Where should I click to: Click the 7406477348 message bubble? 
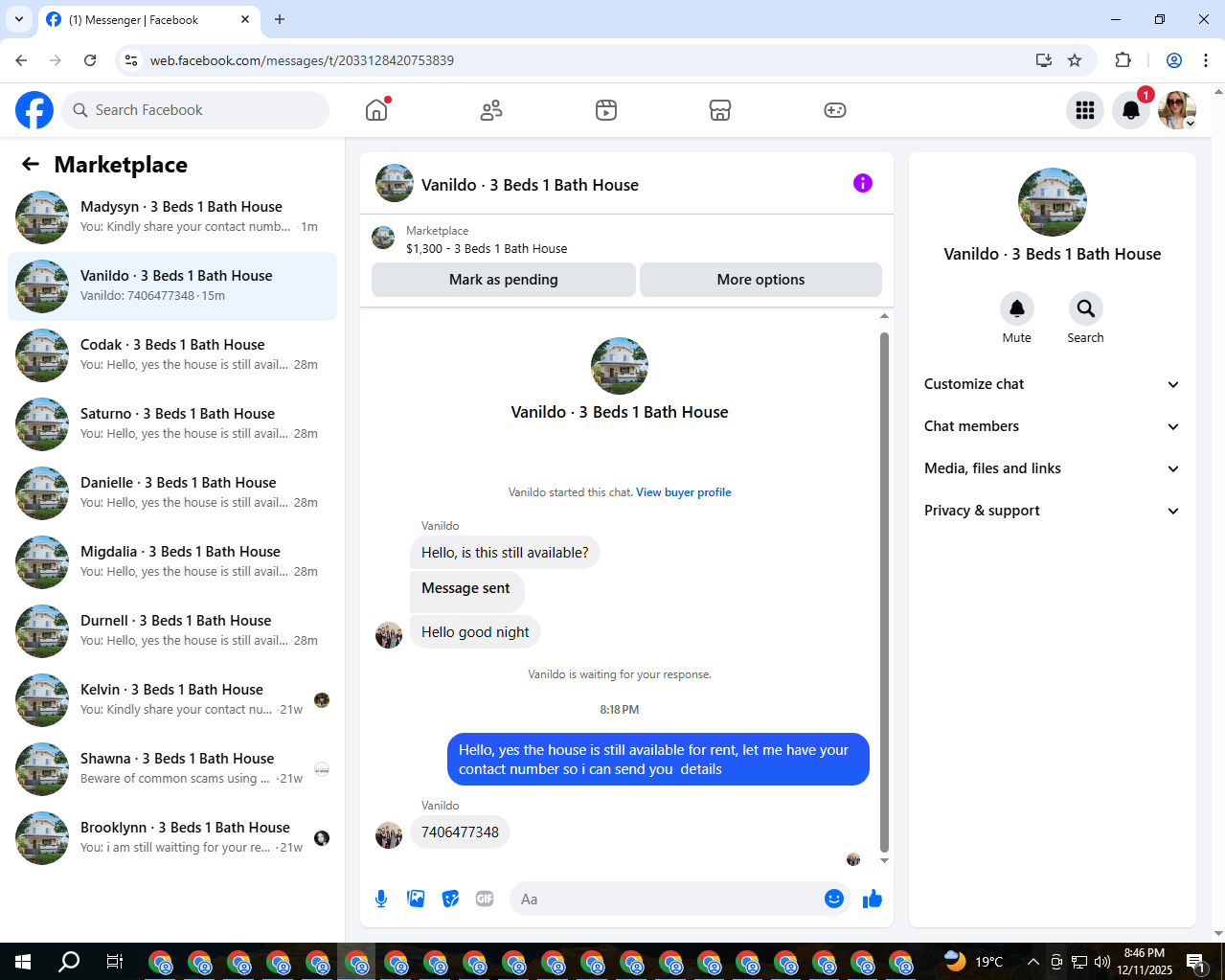point(460,832)
